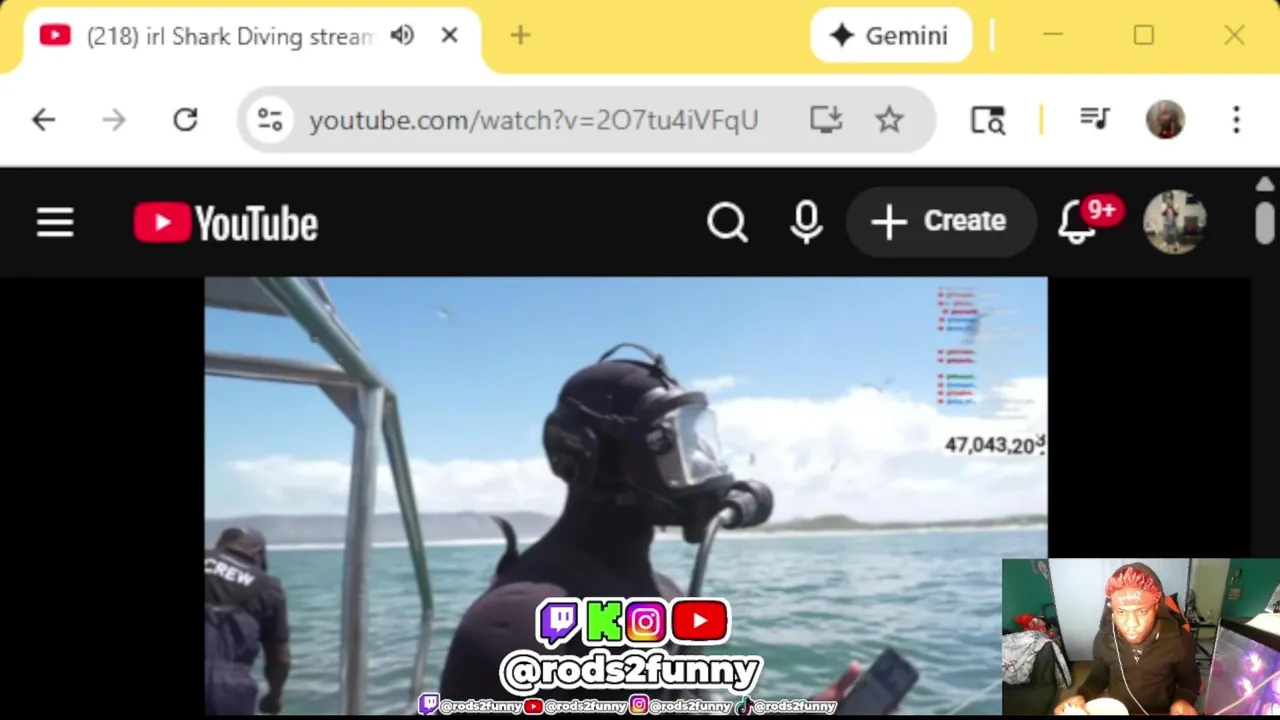Mute the tab via speaker icon
1280x720 pixels.
pyautogui.click(x=402, y=36)
